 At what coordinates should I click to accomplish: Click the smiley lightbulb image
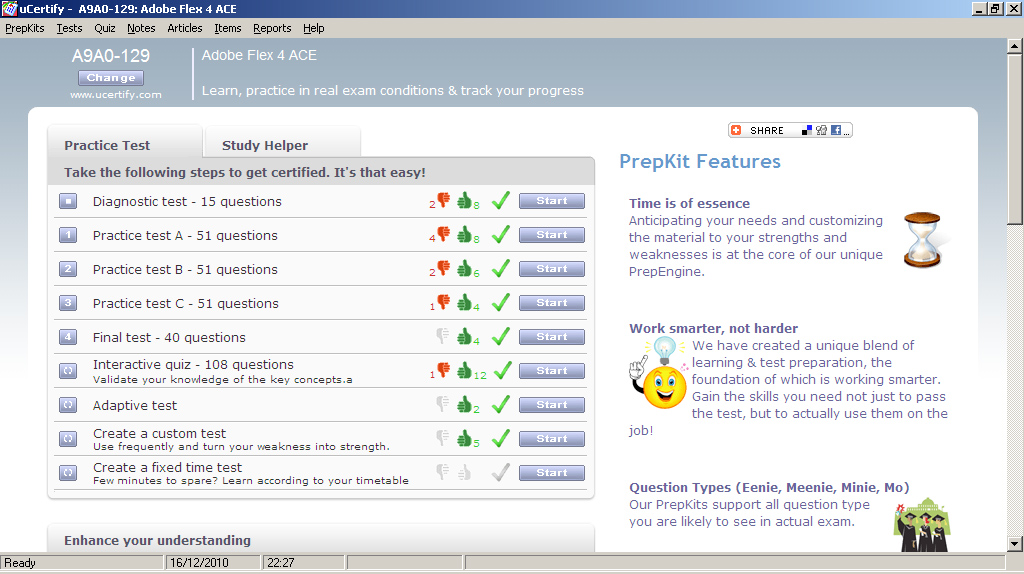pos(658,373)
